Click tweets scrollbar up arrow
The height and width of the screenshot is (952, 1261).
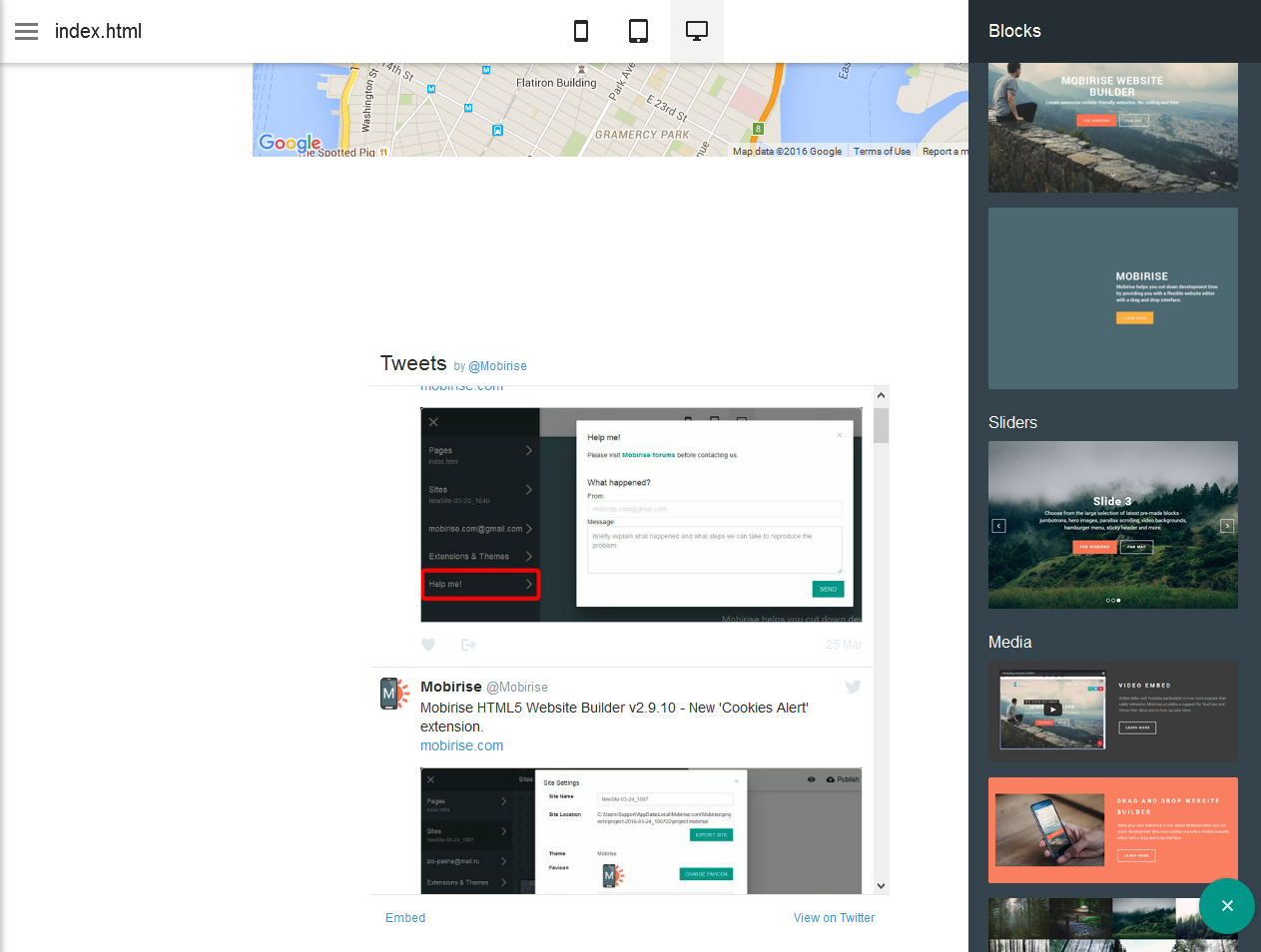tap(881, 396)
